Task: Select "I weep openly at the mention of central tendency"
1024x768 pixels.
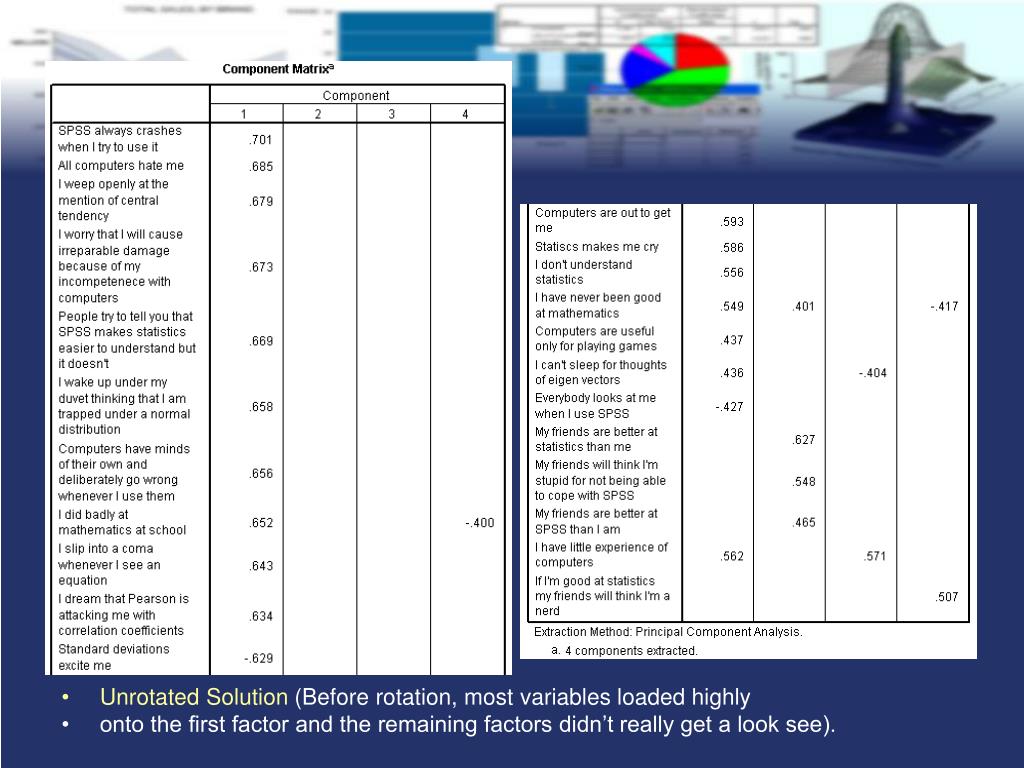Action: pos(114,200)
